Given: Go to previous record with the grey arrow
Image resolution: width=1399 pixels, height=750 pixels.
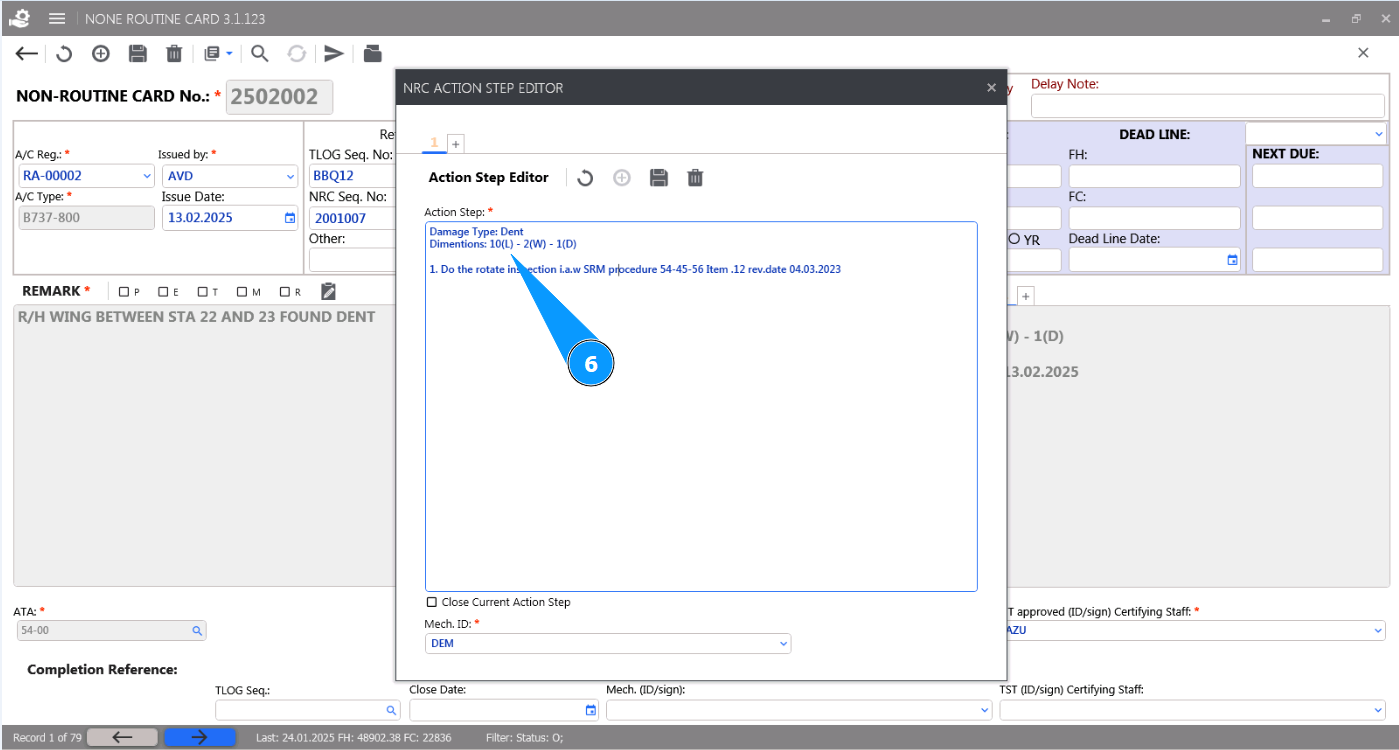Looking at the screenshot, I should (122, 737).
